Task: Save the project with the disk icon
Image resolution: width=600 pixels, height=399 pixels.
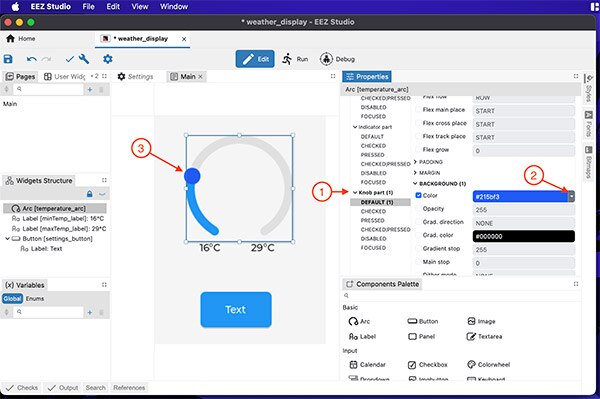Action: [8, 59]
